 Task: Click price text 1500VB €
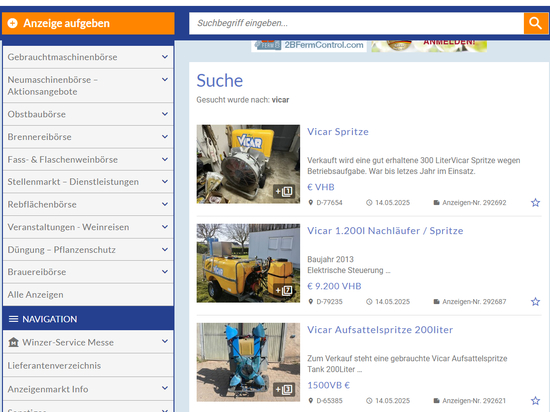coord(328,385)
